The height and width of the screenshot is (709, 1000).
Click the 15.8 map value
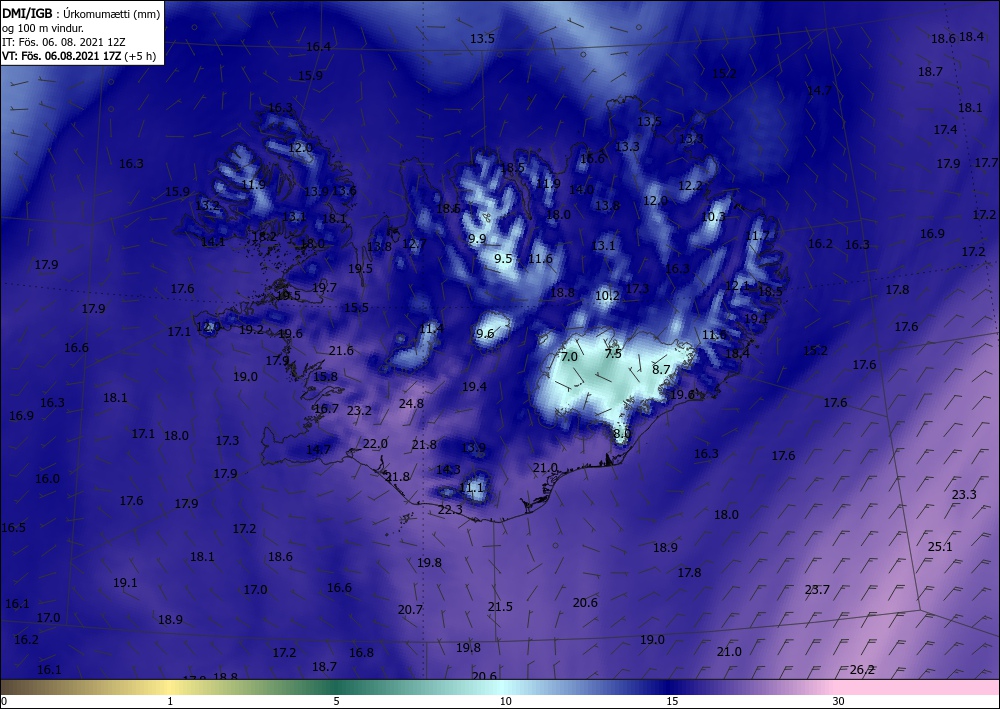point(325,377)
